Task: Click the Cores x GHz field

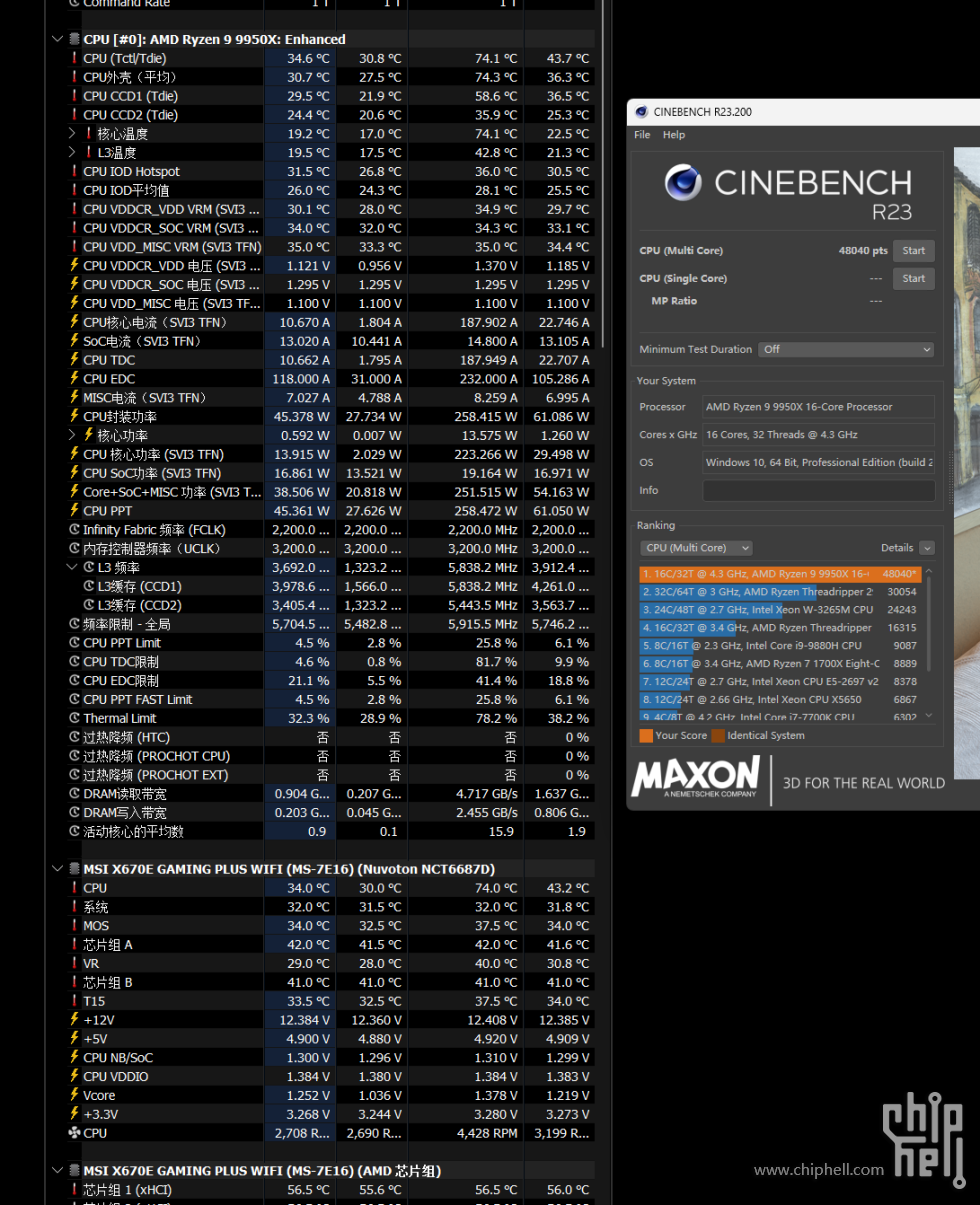Action: (x=819, y=435)
